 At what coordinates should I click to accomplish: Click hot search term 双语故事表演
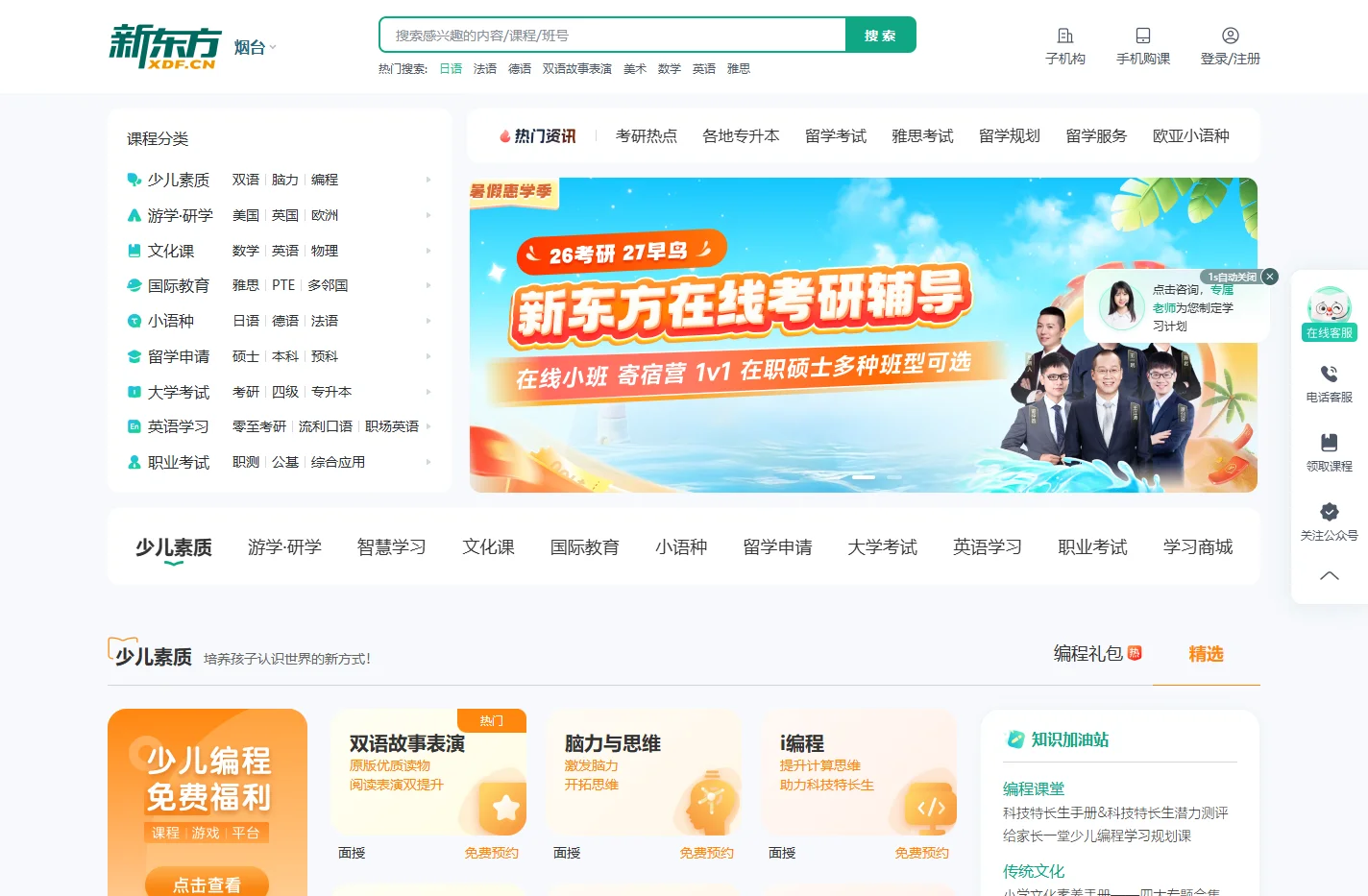576,69
